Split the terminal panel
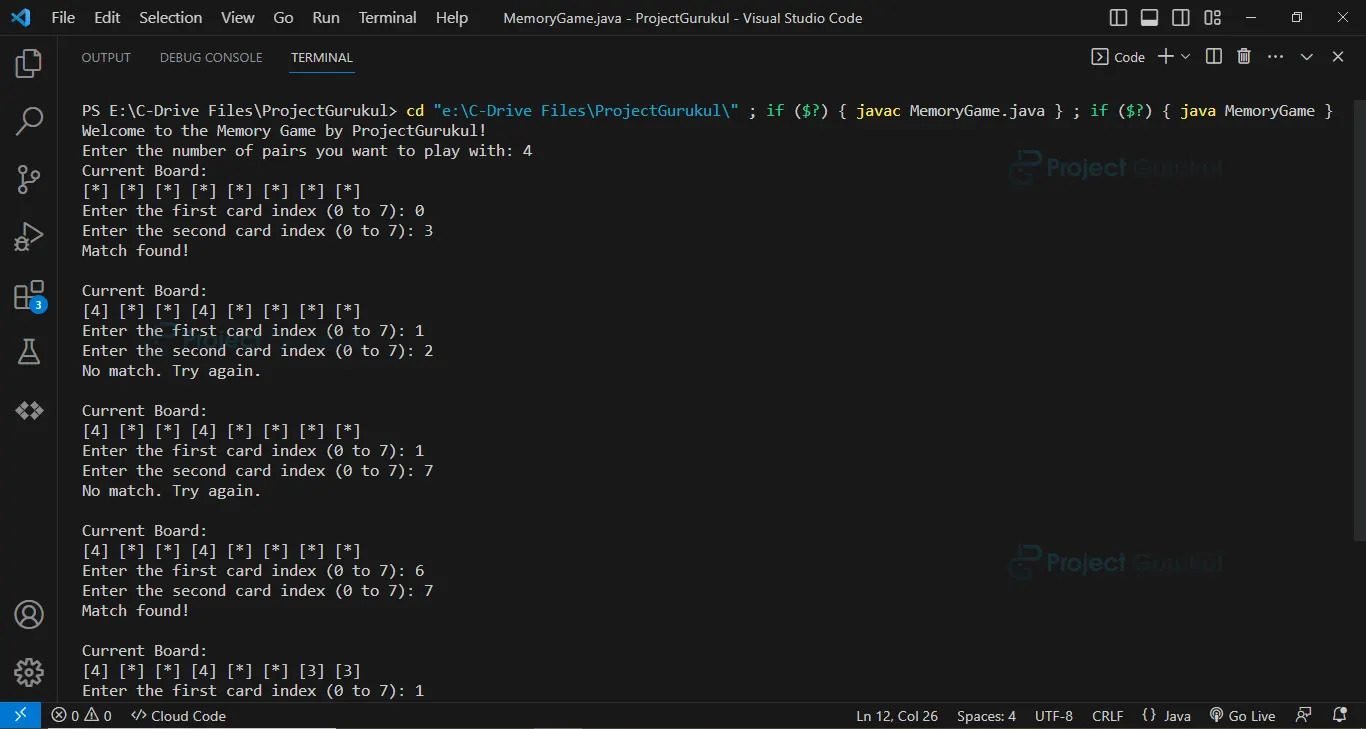 pos(1214,57)
